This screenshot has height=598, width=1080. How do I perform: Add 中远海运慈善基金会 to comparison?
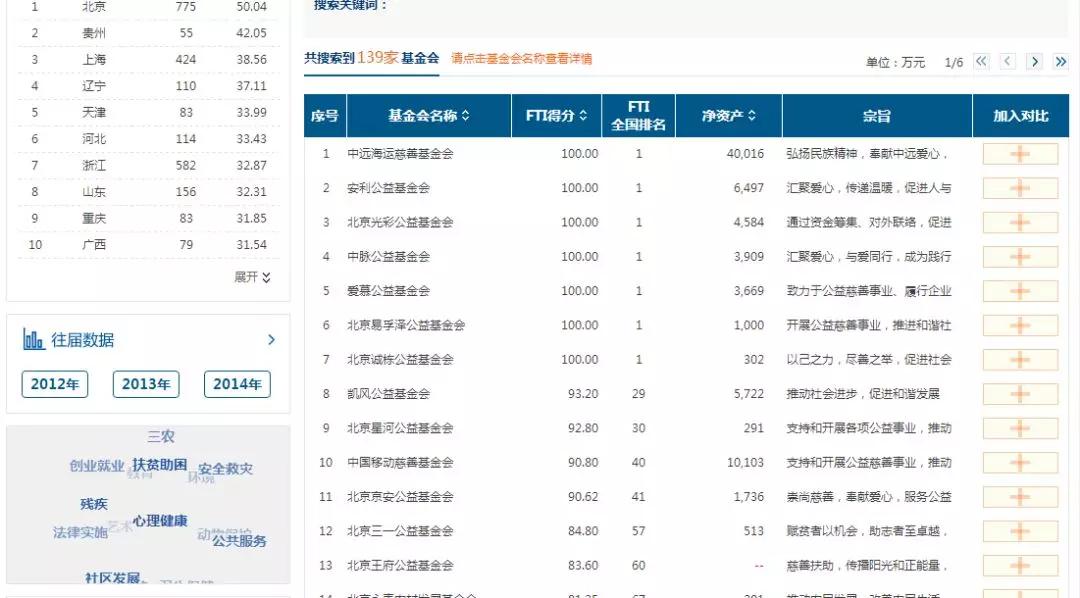pyautogui.click(x=1020, y=154)
